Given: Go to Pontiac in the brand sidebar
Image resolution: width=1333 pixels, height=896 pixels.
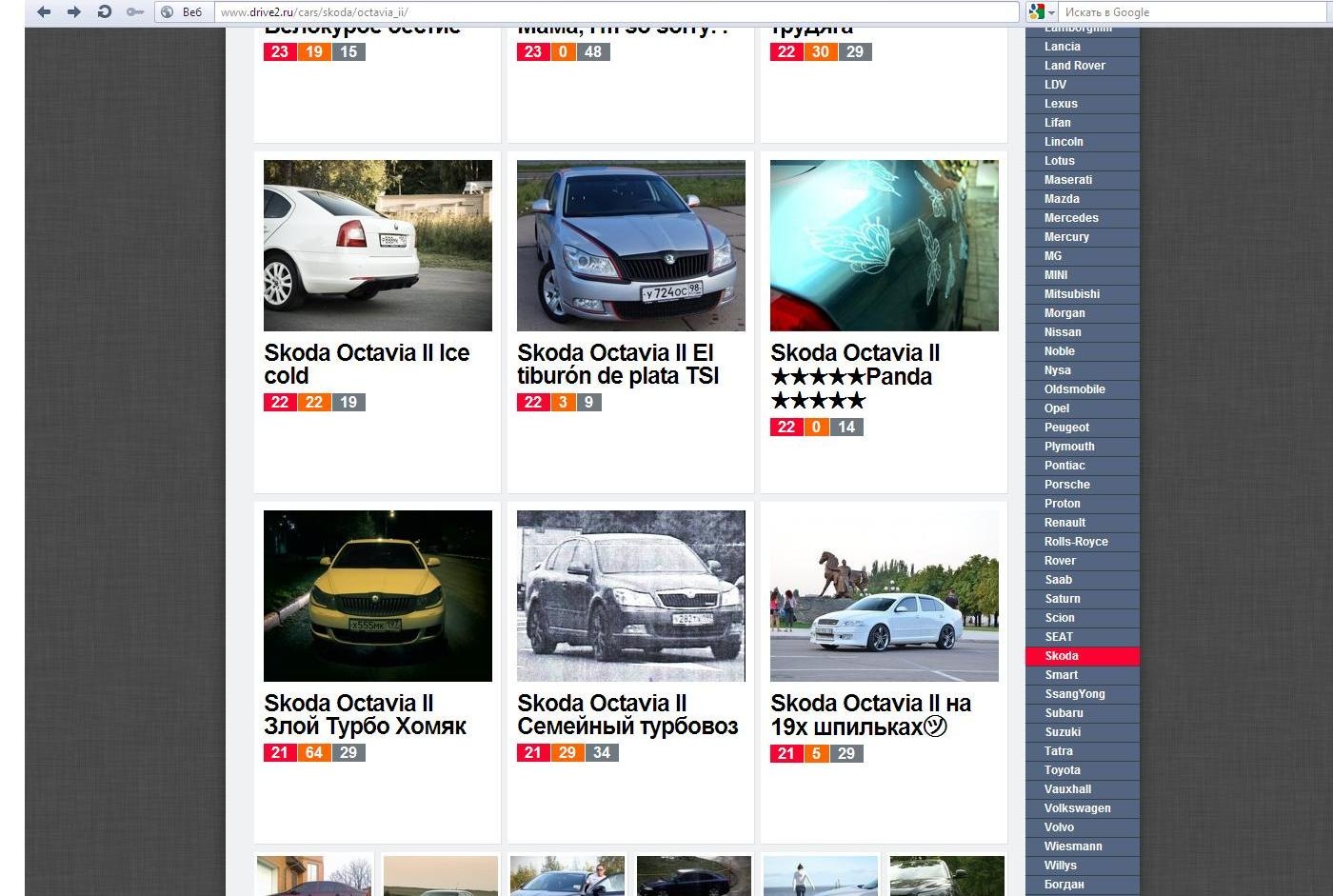Looking at the screenshot, I should (x=1083, y=466).
